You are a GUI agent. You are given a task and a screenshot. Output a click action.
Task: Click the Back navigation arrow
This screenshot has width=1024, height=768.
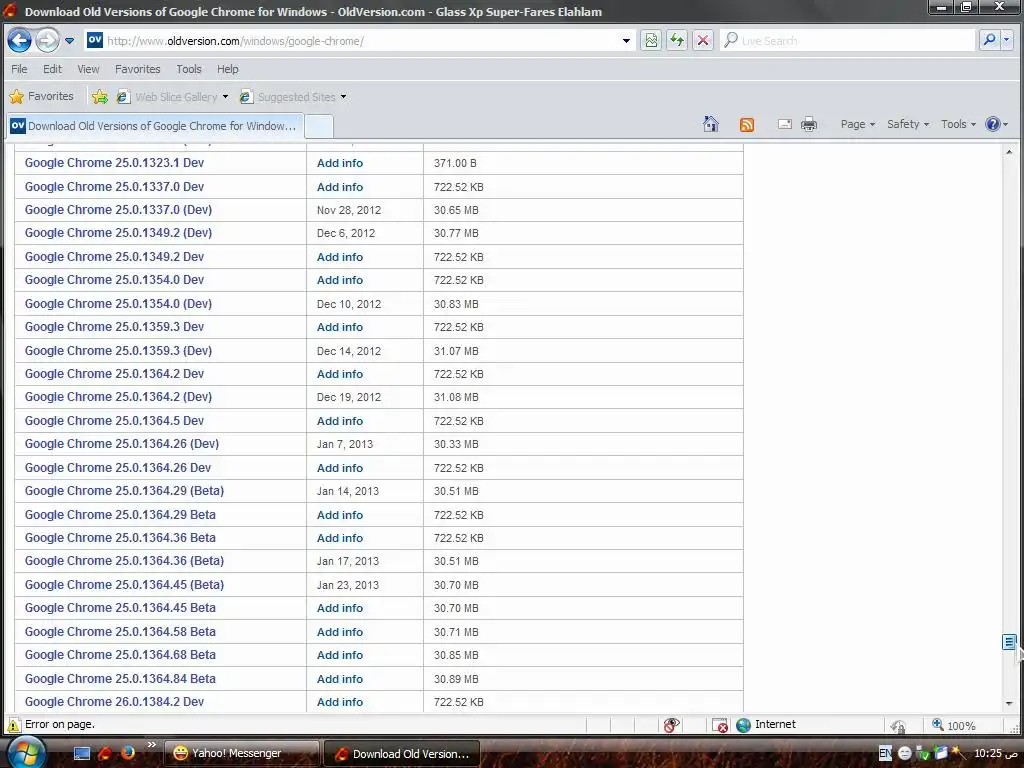point(20,40)
